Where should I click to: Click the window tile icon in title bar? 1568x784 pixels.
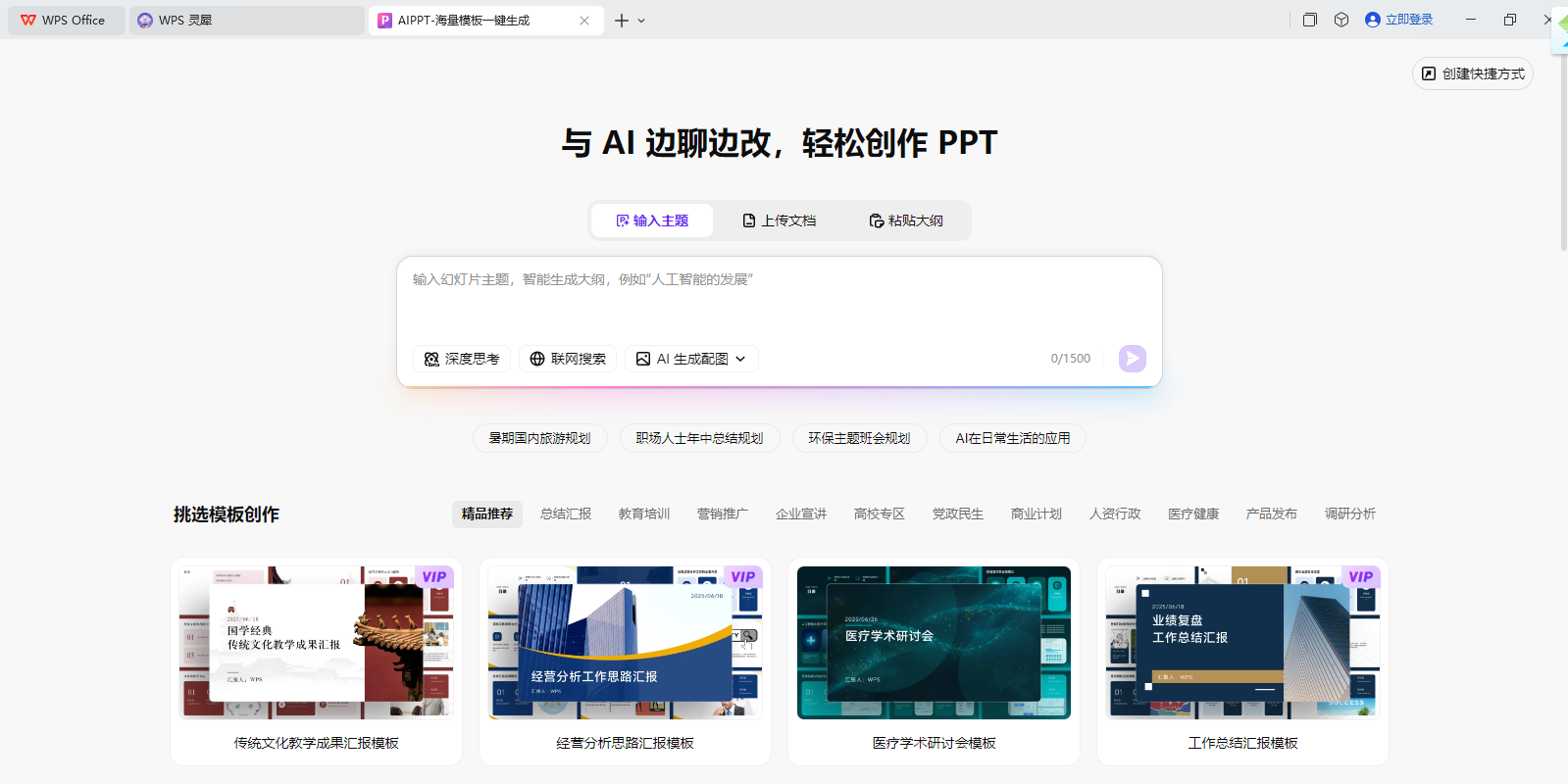1309,20
